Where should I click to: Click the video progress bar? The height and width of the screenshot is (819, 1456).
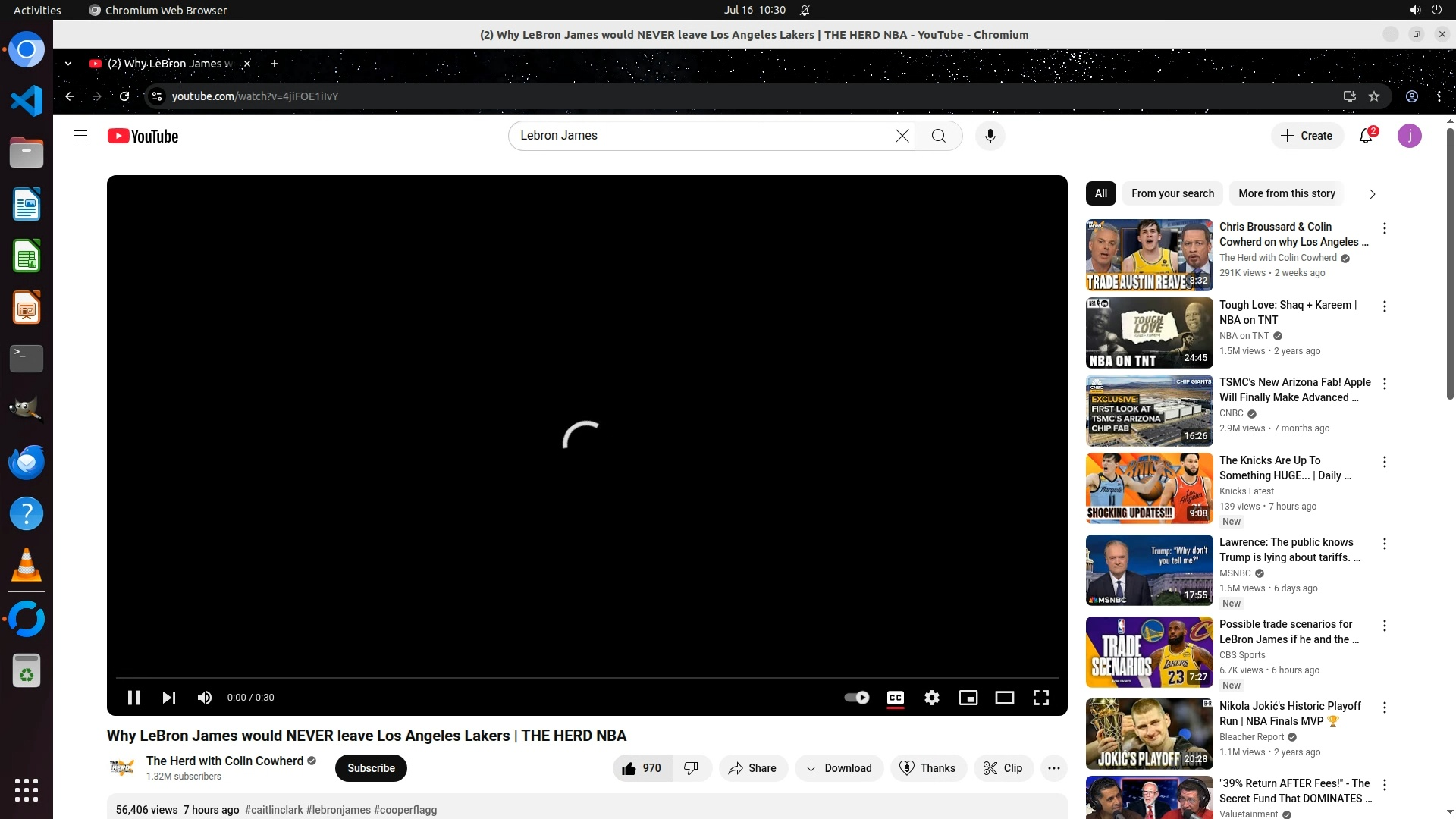pos(587,678)
